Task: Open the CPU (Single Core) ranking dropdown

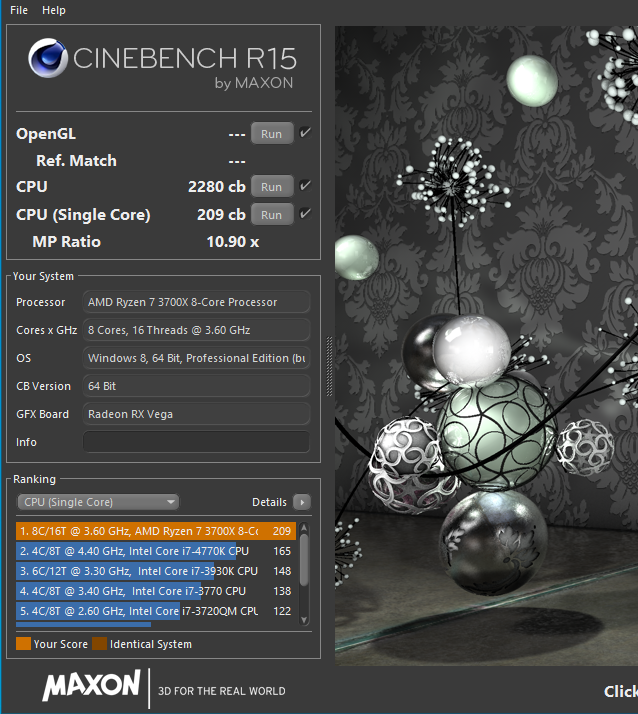Action: [98, 502]
